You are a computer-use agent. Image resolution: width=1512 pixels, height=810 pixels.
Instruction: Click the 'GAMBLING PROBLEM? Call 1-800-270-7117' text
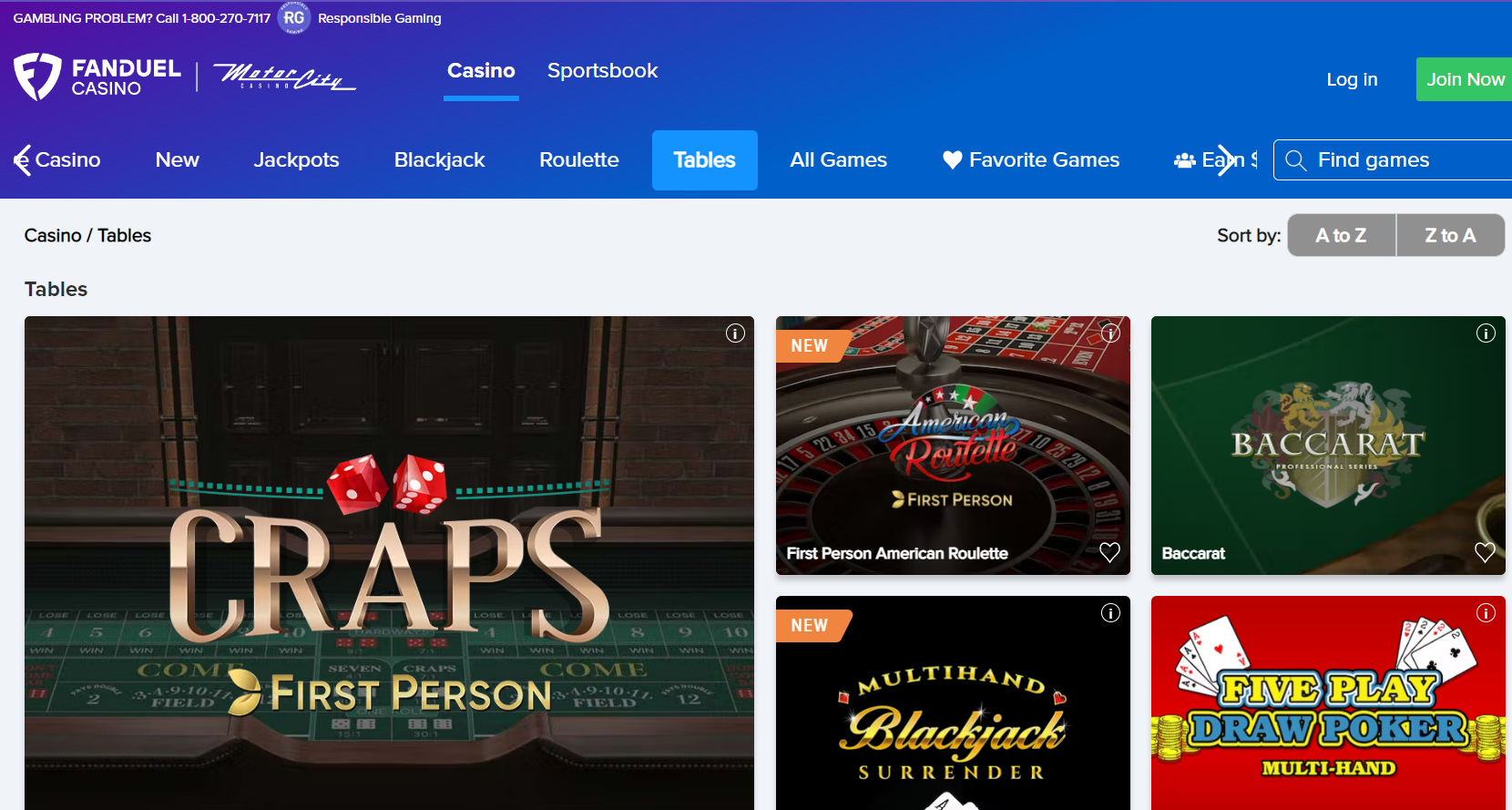142,18
